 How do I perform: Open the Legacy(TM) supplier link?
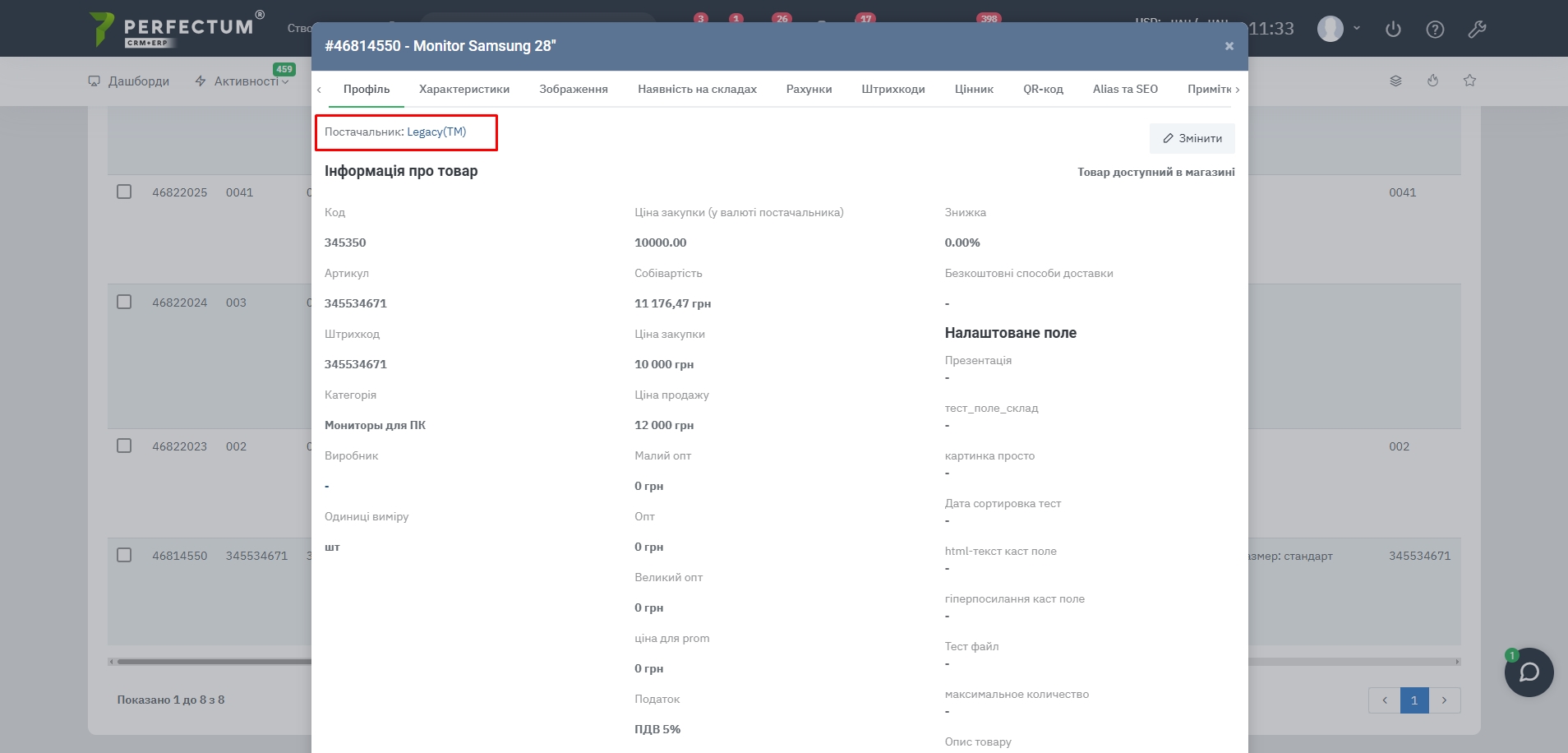(x=436, y=132)
